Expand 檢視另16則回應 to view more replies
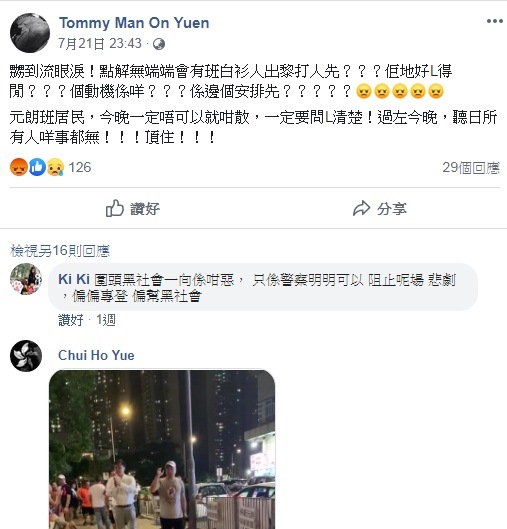507x529 pixels. [x=60, y=250]
